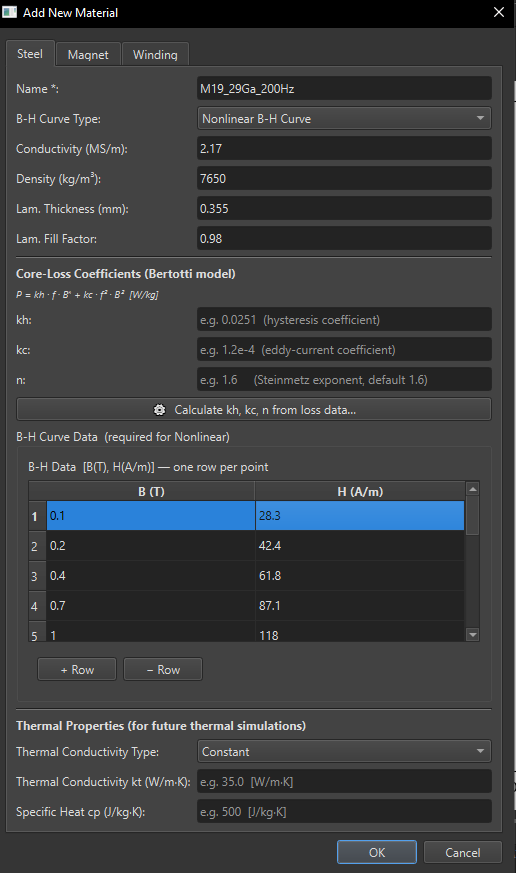Click the Density field showing 7650

[x=344, y=179]
